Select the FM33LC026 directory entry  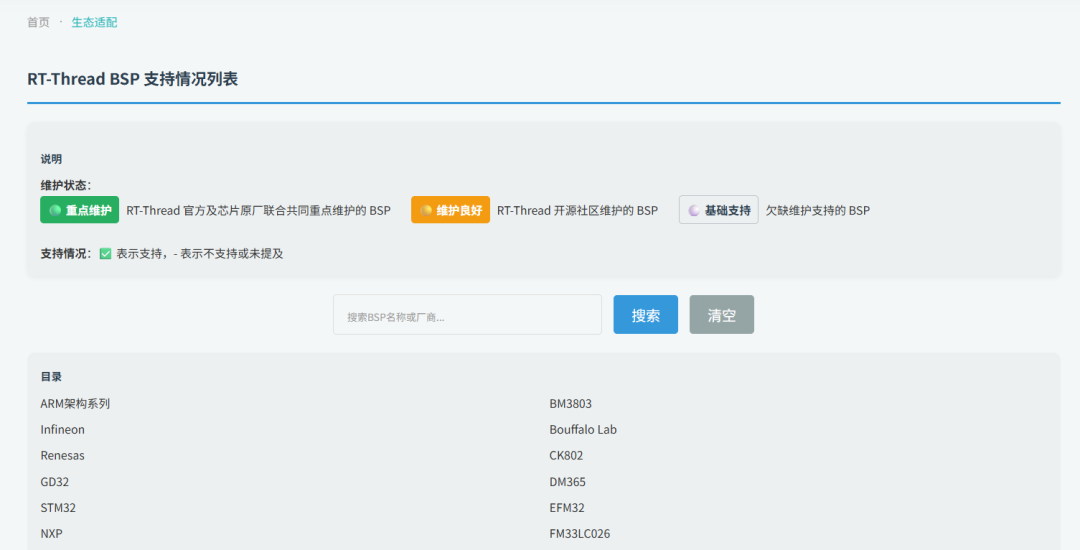(x=579, y=533)
